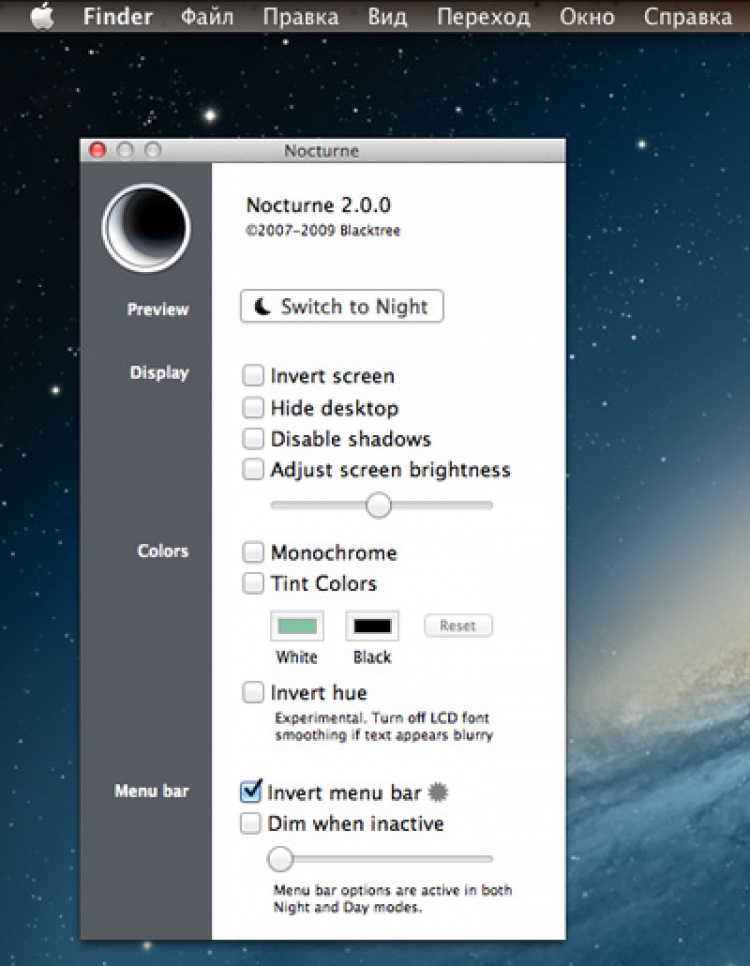Open the White tint color swatch

pyautogui.click(x=297, y=626)
